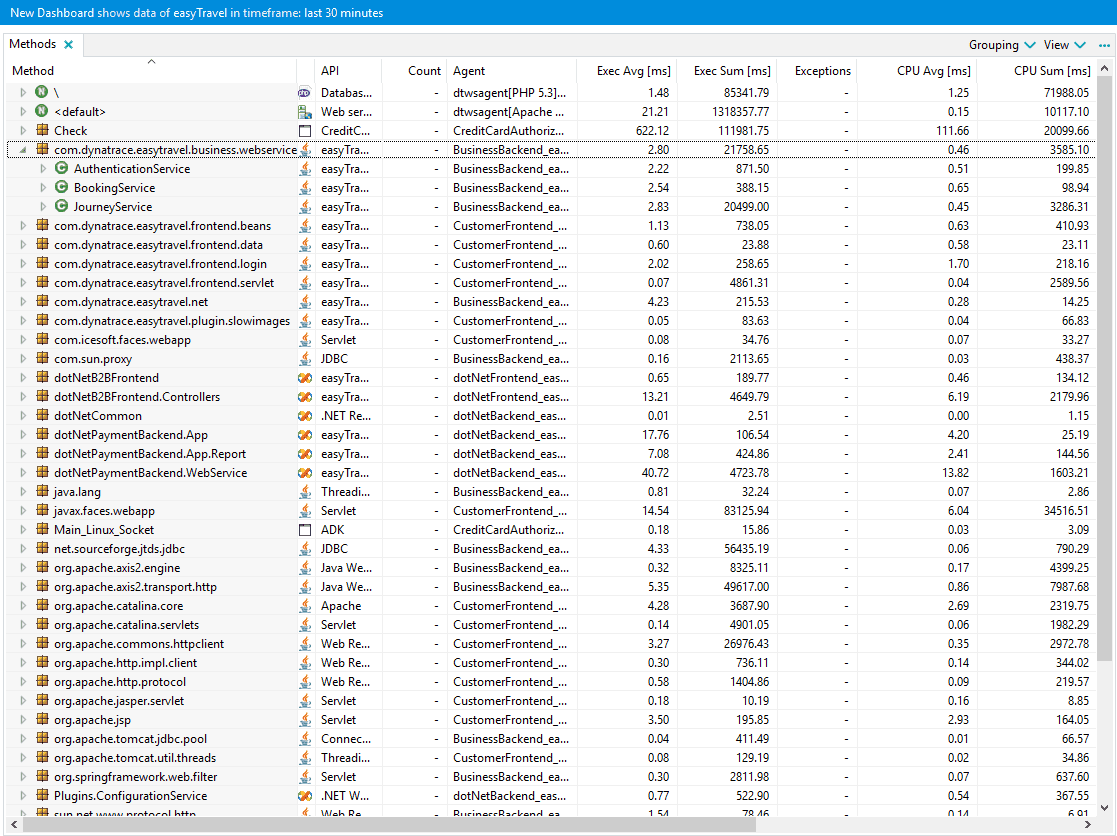This screenshot has height=836, width=1117.
Task: Click the package icon beside Check
Action: (42, 130)
